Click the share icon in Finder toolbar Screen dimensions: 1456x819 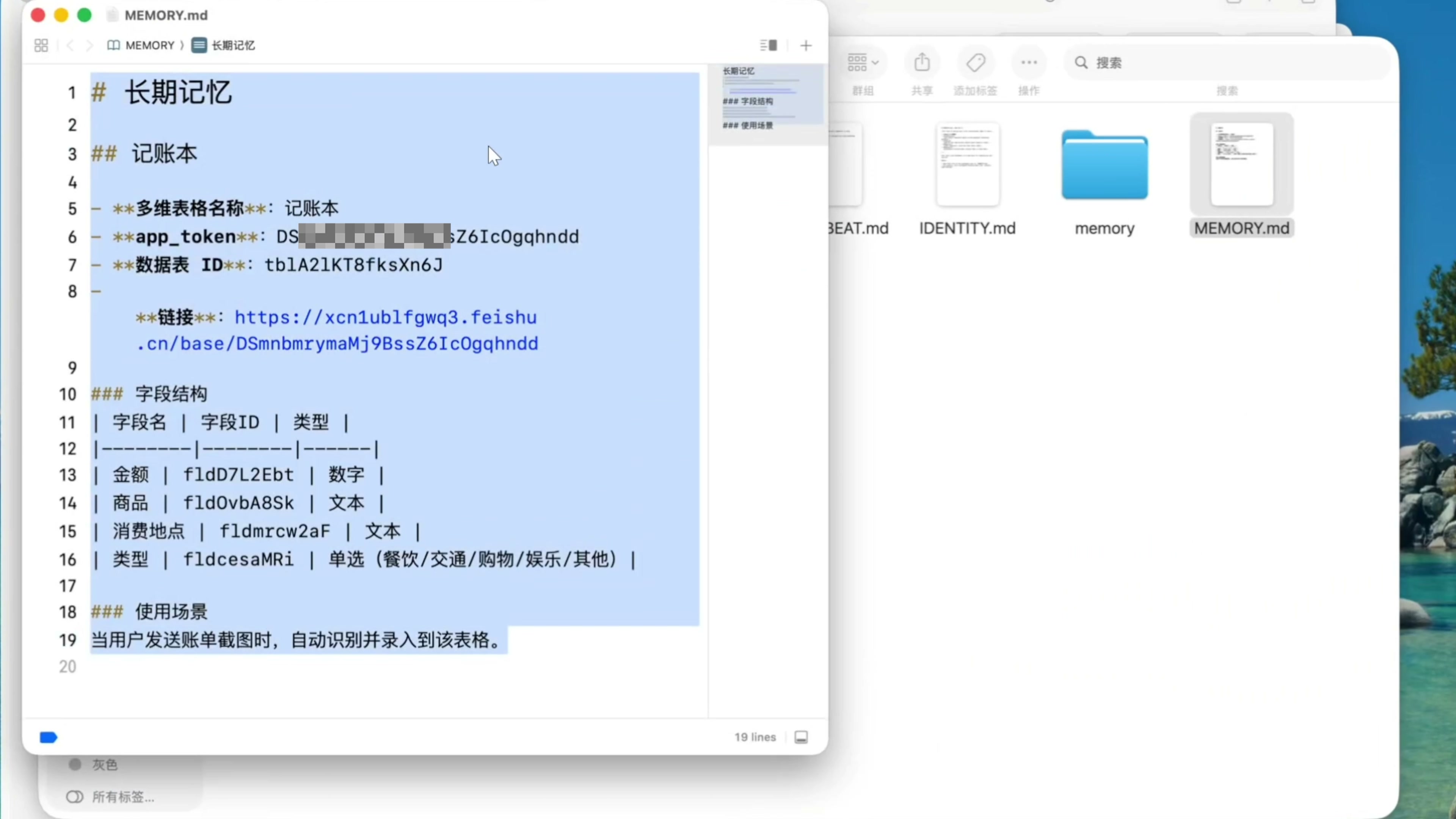pyautogui.click(x=921, y=62)
